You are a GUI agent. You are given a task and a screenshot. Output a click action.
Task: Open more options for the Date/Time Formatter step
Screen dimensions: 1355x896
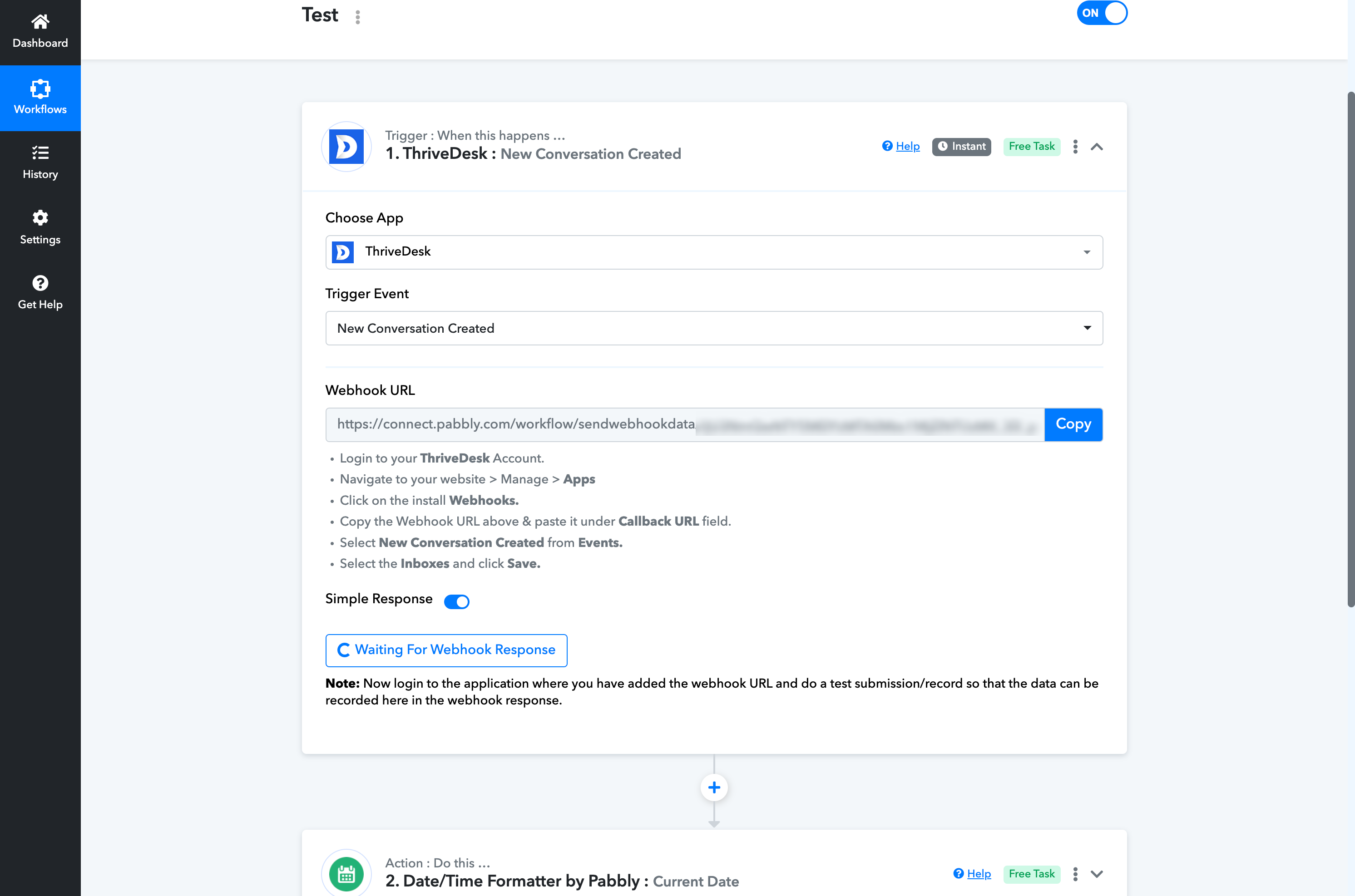coord(1075,874)
